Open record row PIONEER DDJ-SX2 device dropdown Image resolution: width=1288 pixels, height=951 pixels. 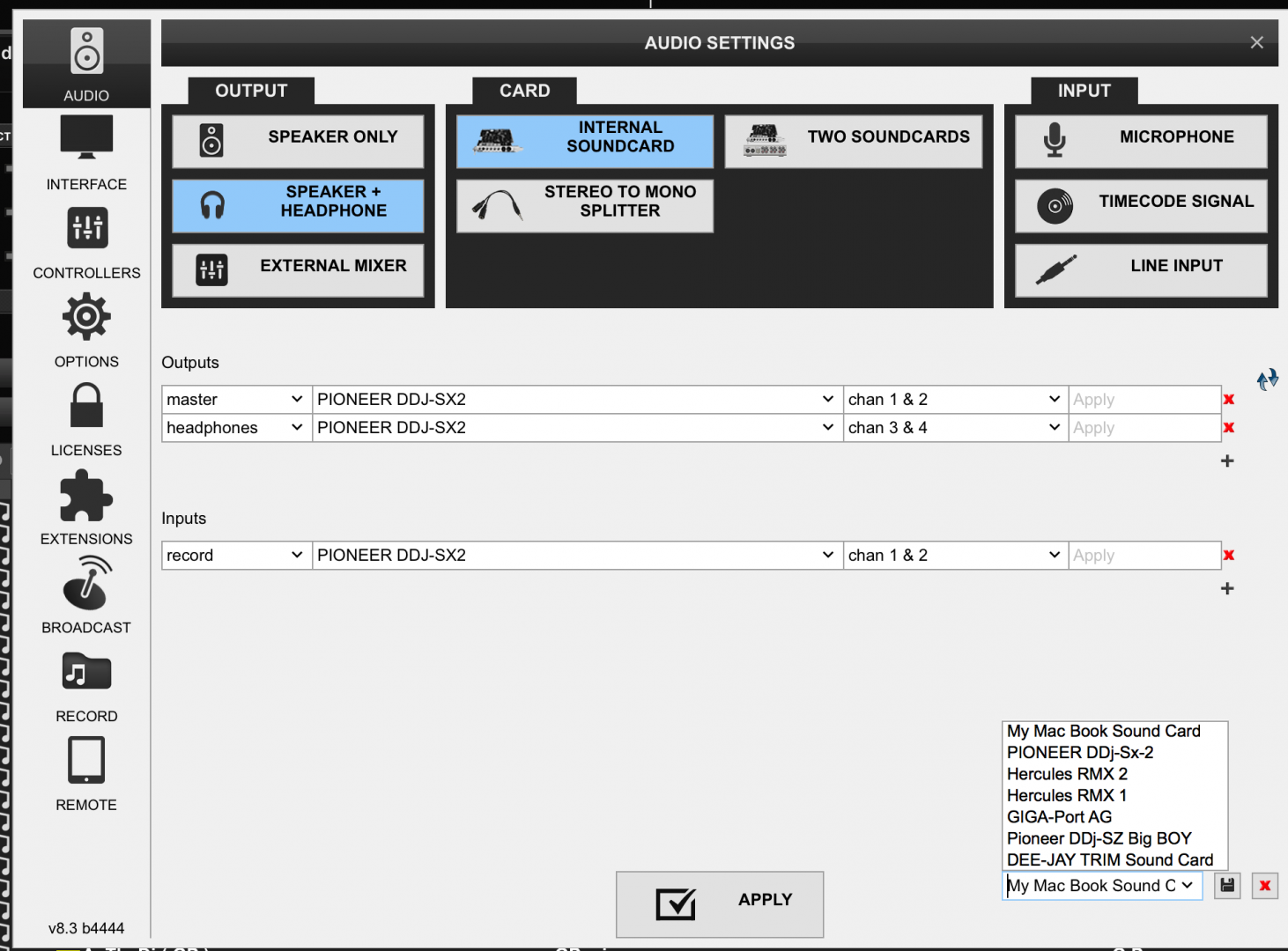tap(577, 556)
